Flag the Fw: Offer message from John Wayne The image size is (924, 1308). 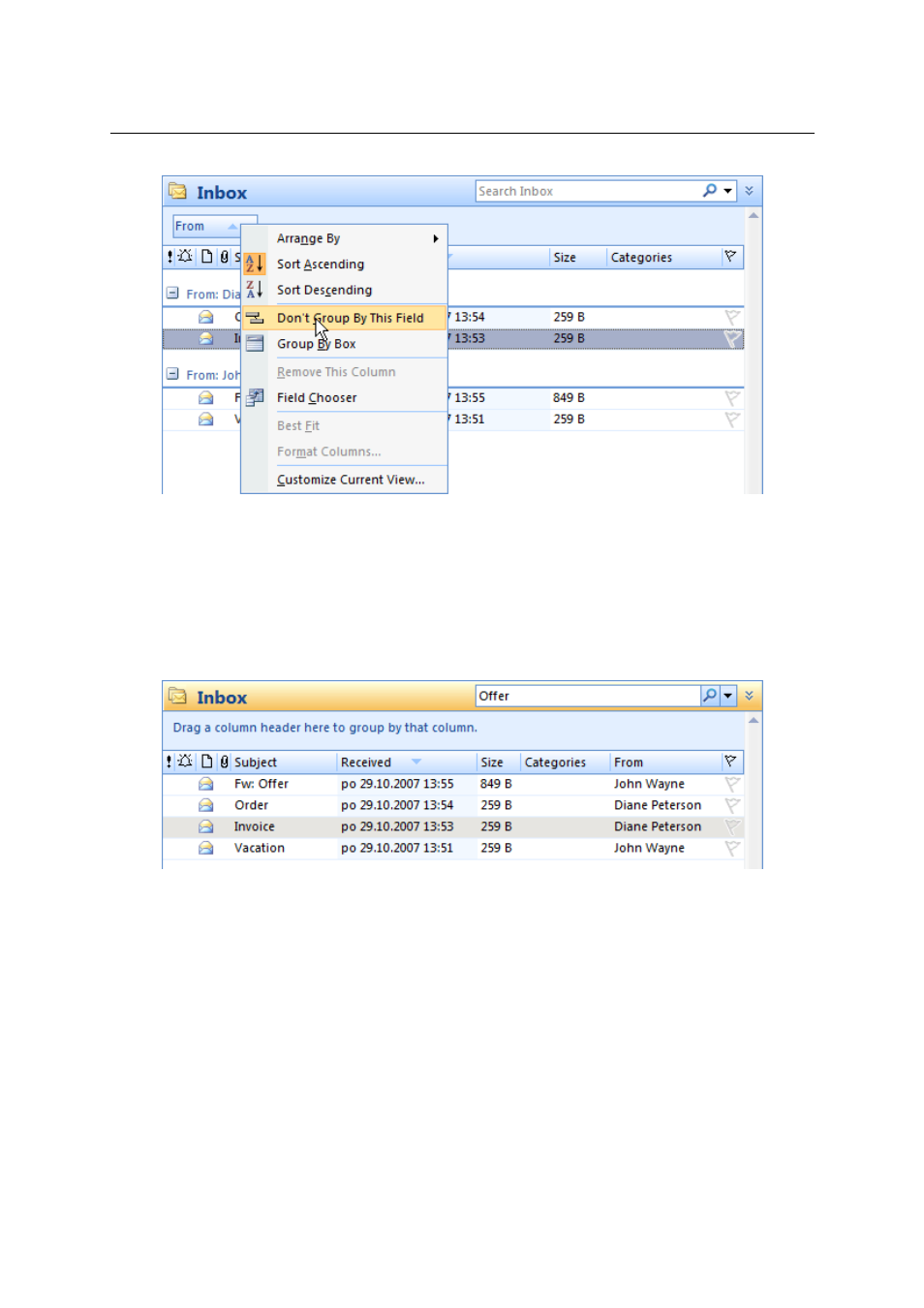(732, 784)
